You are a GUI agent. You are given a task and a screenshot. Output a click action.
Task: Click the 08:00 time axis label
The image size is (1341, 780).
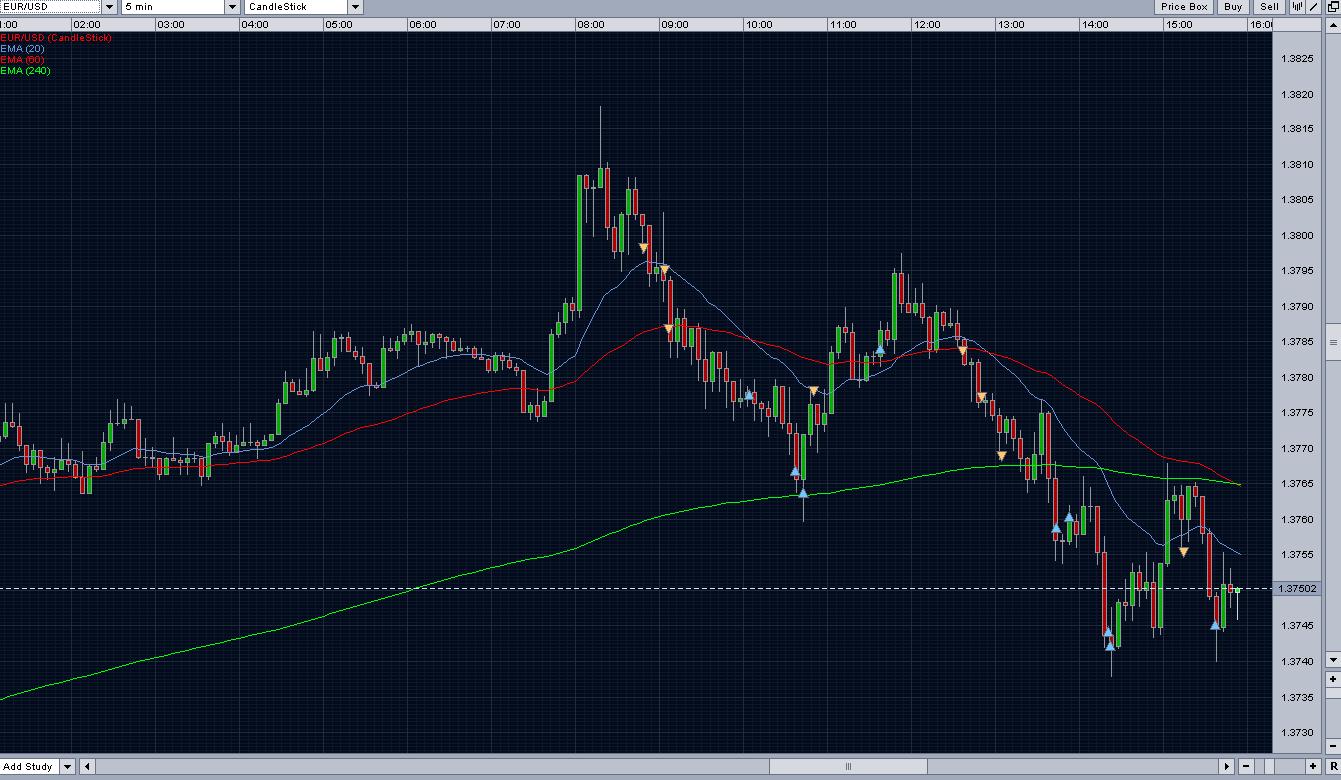(x=591, y=24)
